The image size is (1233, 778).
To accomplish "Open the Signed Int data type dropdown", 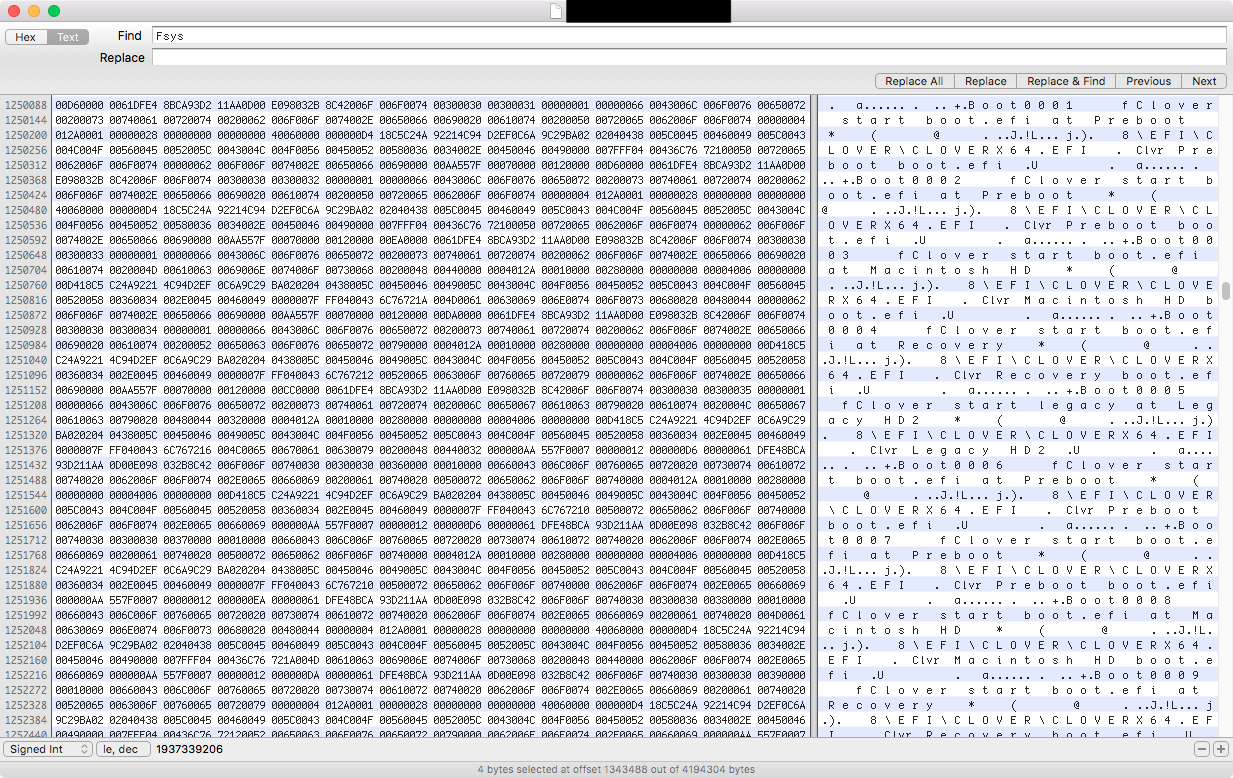I will point(48,749).
